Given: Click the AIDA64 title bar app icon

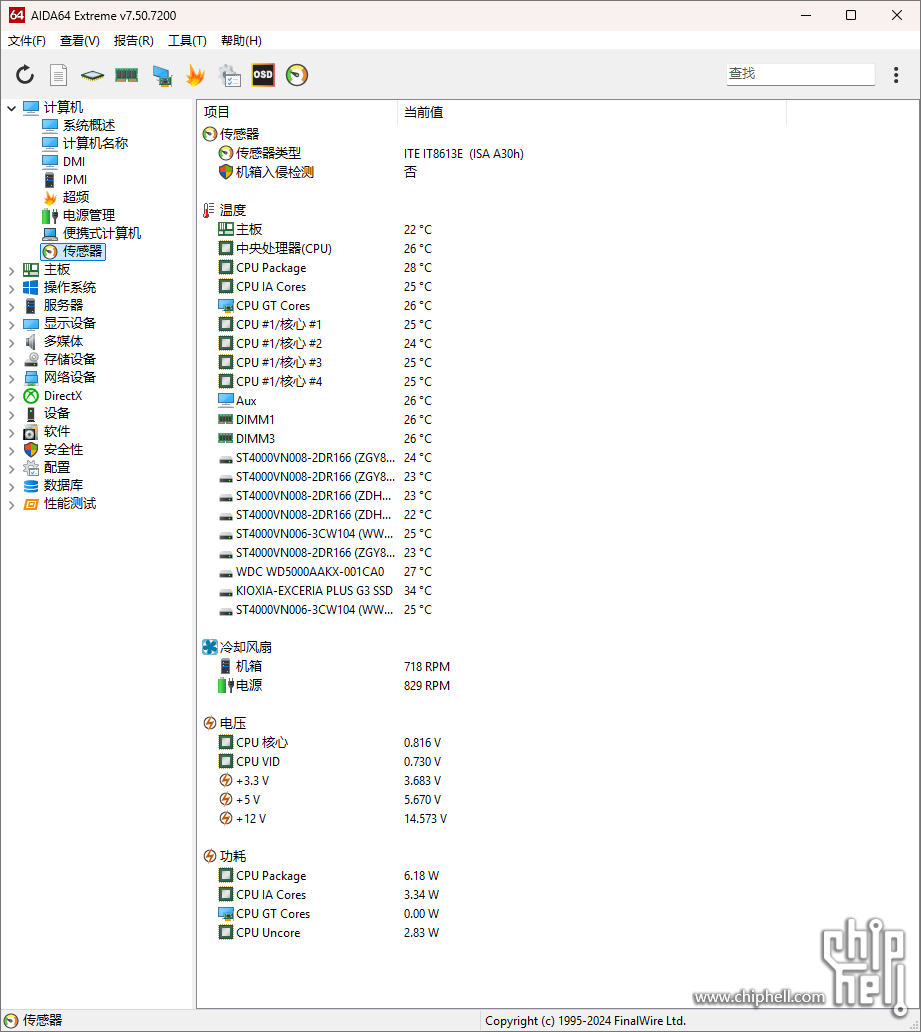Looking at the screenshot, I should 16,15.
